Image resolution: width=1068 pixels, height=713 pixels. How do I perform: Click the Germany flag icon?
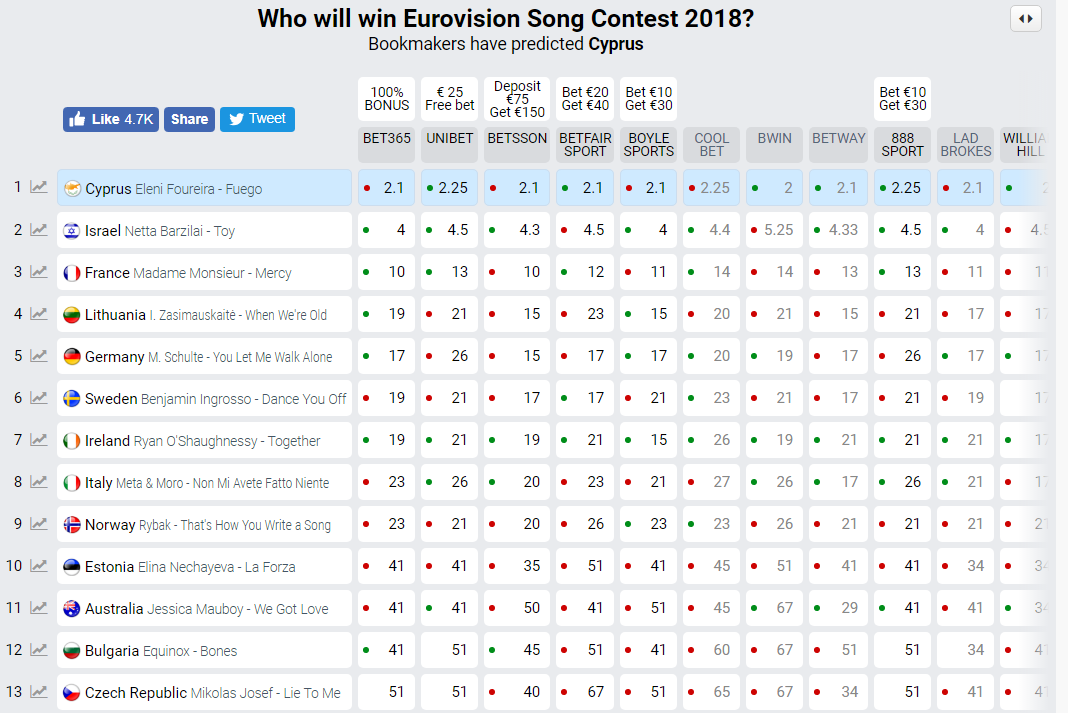pyautogui.click(x=71, y=357)
